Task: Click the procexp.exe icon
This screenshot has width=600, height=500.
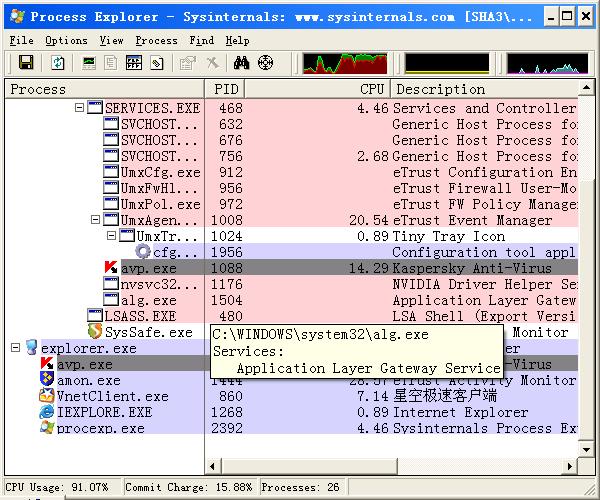Action: point(47,428)
